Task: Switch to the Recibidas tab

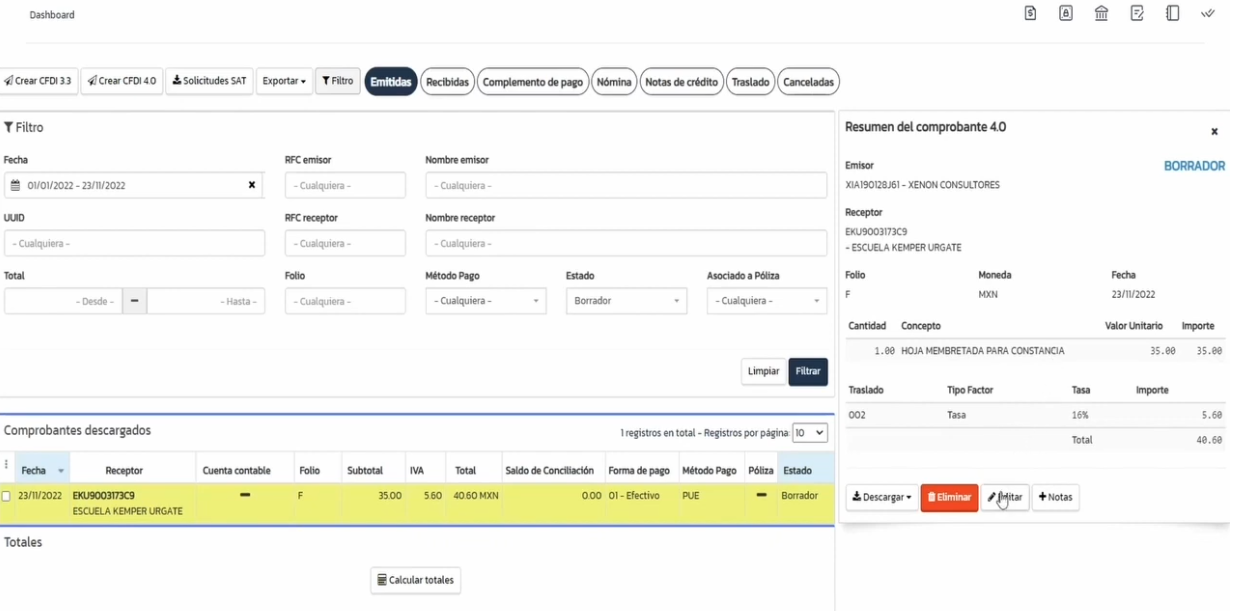Action: coord(447,82)
